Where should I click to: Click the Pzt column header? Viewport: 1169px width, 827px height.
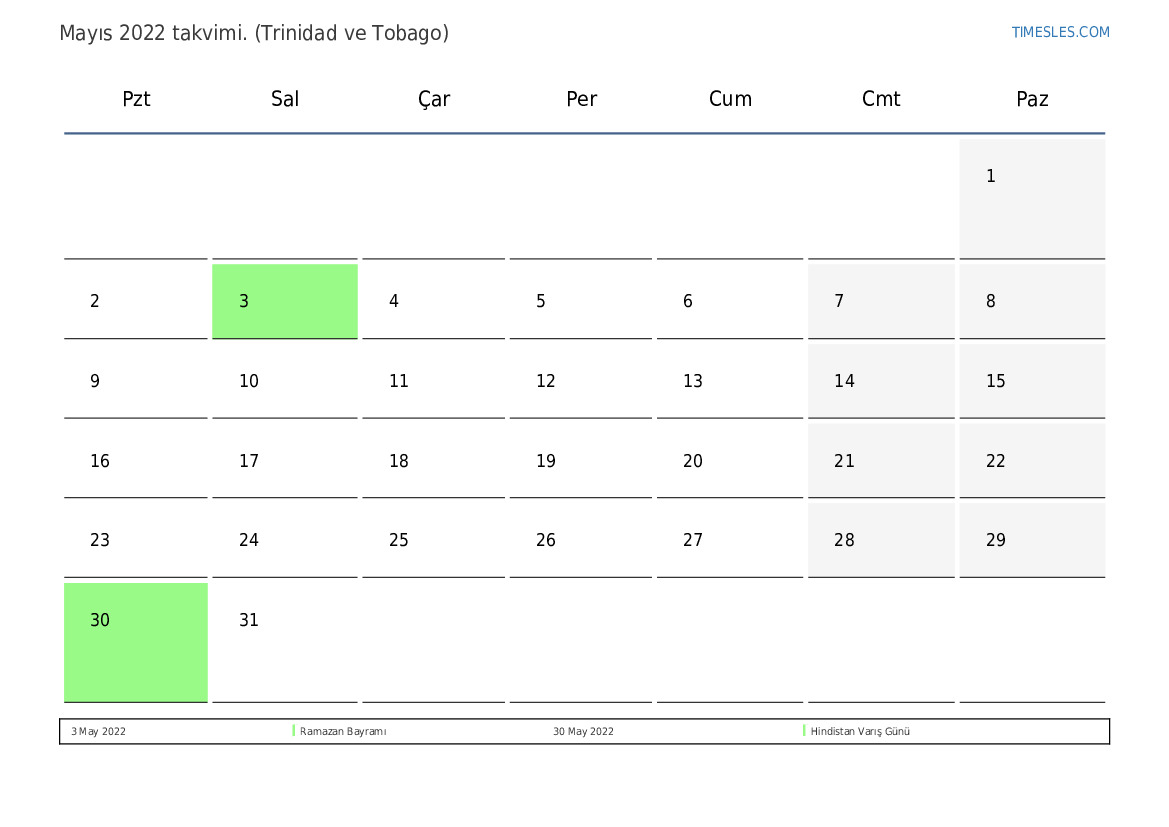[136, 99]
